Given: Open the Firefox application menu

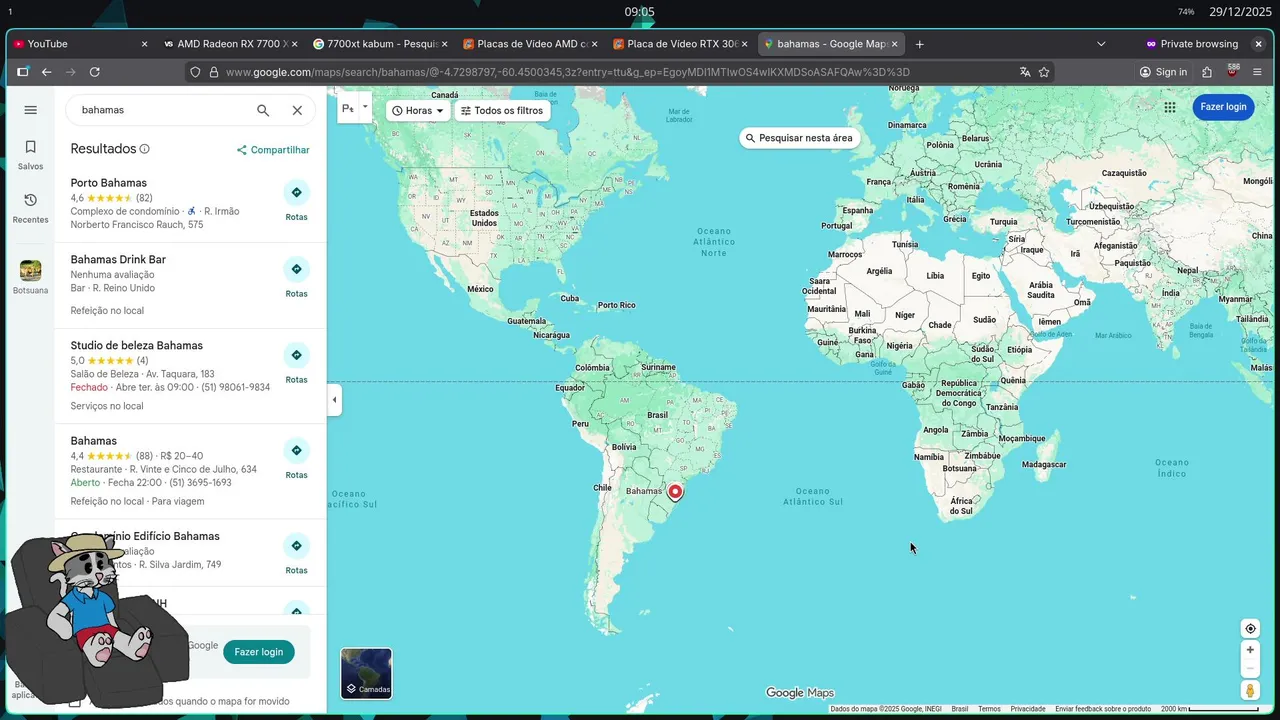Looking at the screenshot, I should [x=1257, y=72].
